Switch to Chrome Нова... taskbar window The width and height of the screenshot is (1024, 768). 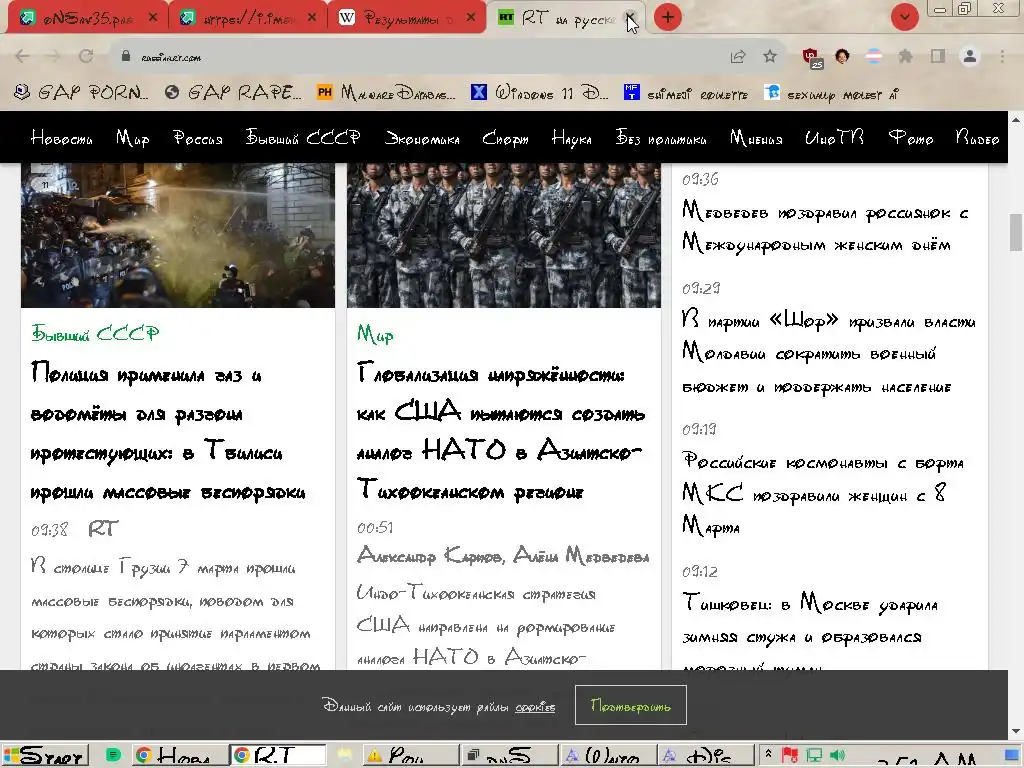tap(180, 756)
